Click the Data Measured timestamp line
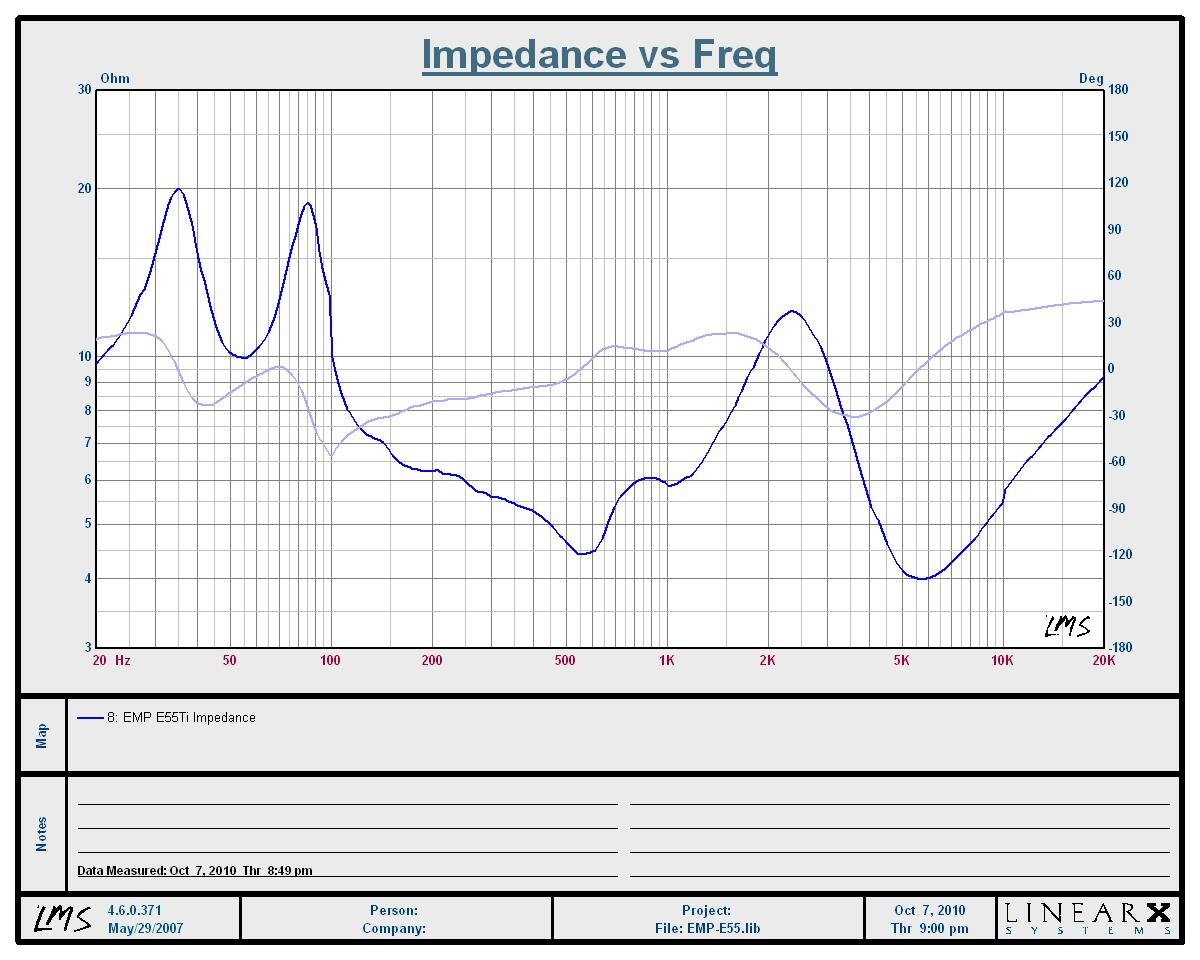The height and width of the screenshot is (960, 1200). [195, 870]
